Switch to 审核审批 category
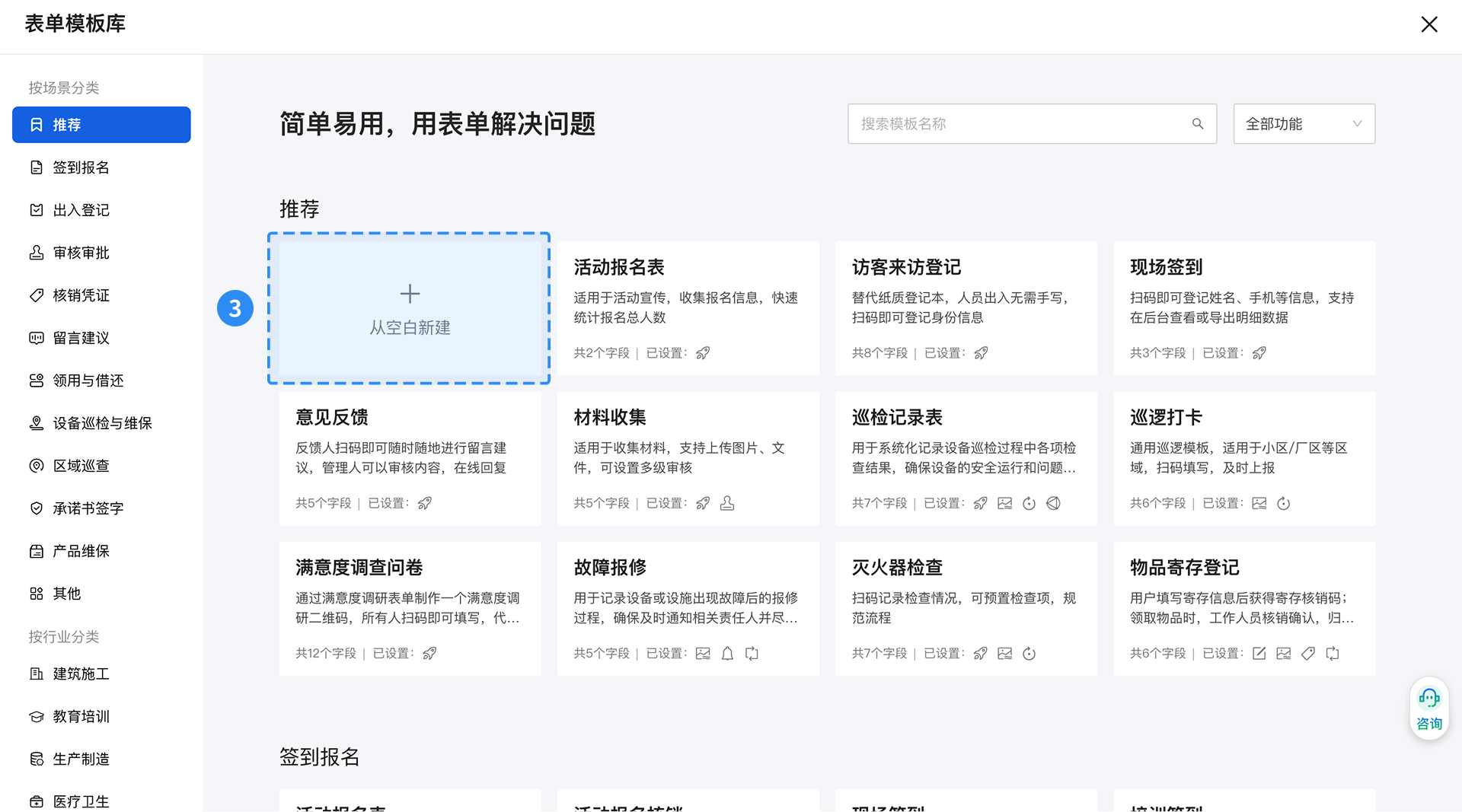 81,253
